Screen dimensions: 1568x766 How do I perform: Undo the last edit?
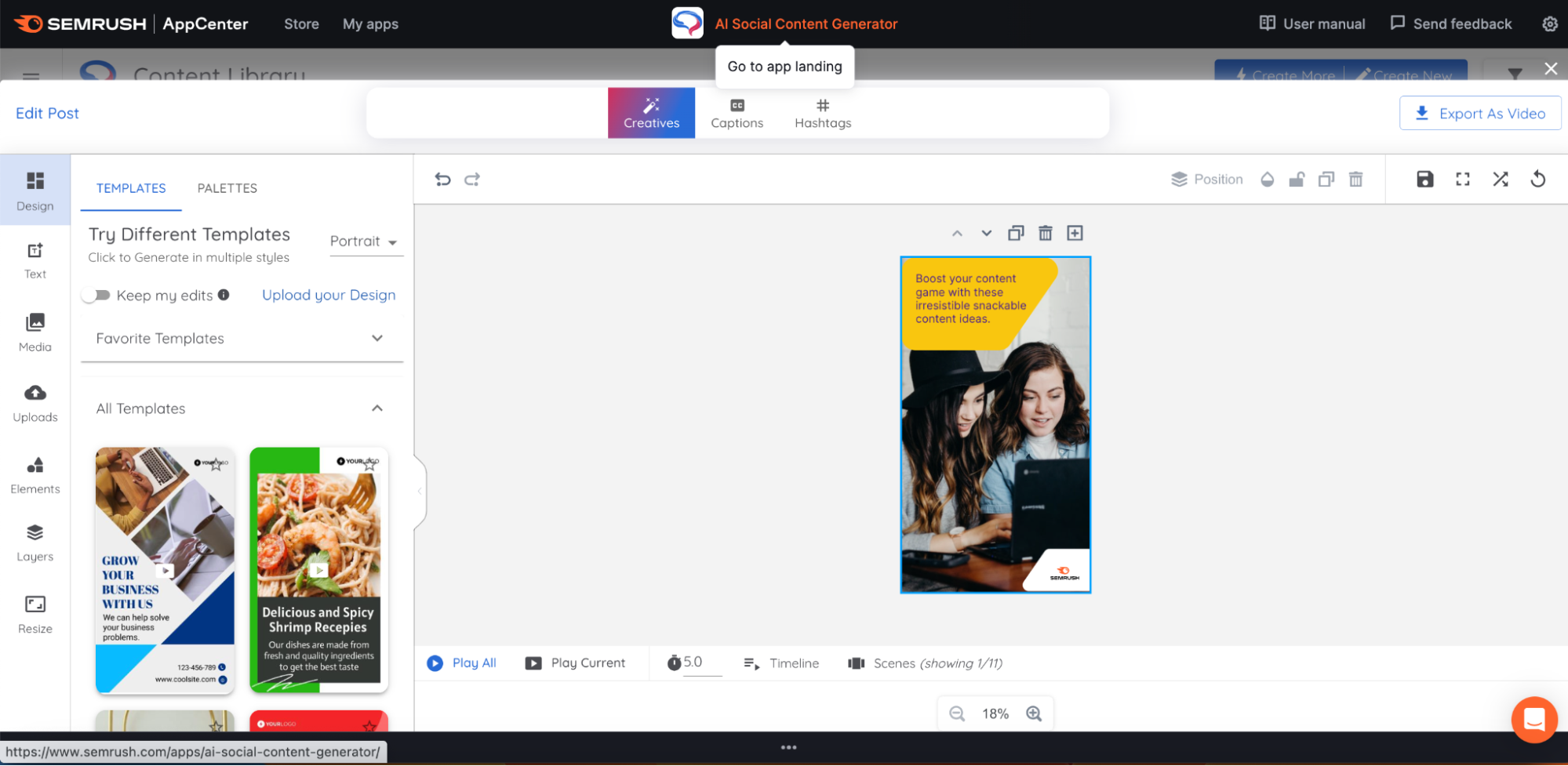(443, 179)
